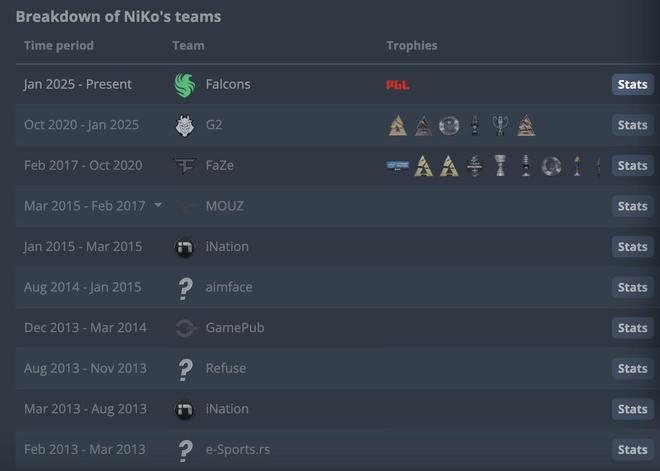Viewport: 660px width, 471px height.
Task: Click the Time period column header
Action: tap(59, 45)
